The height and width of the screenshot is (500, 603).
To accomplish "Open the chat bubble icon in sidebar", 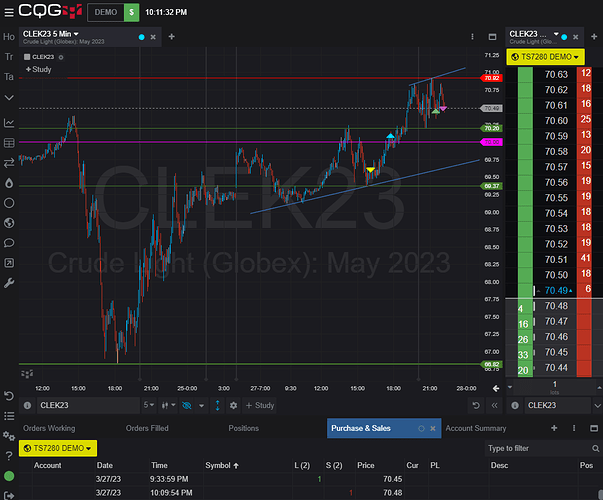I will click(x=9, y=243).
